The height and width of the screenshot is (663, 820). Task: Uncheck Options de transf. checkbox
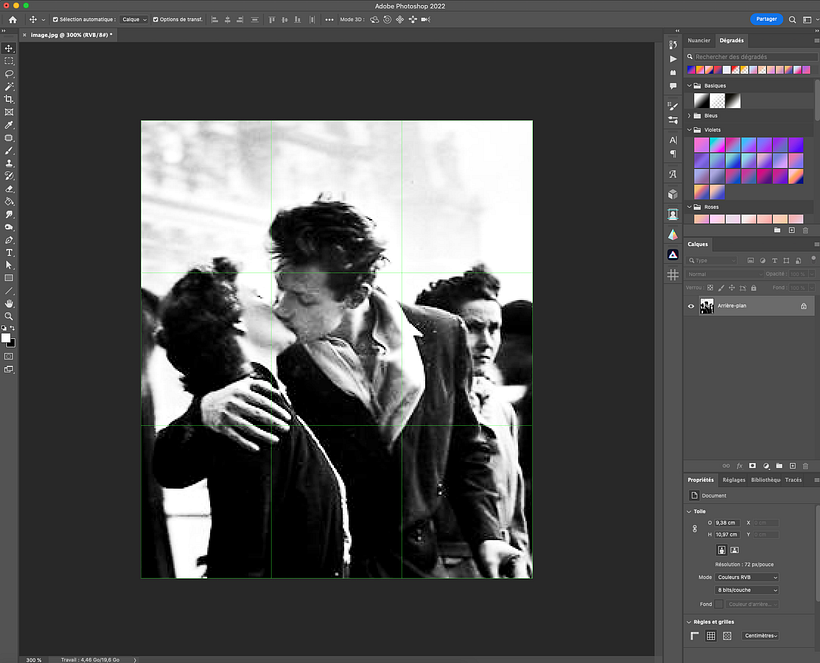155,19
